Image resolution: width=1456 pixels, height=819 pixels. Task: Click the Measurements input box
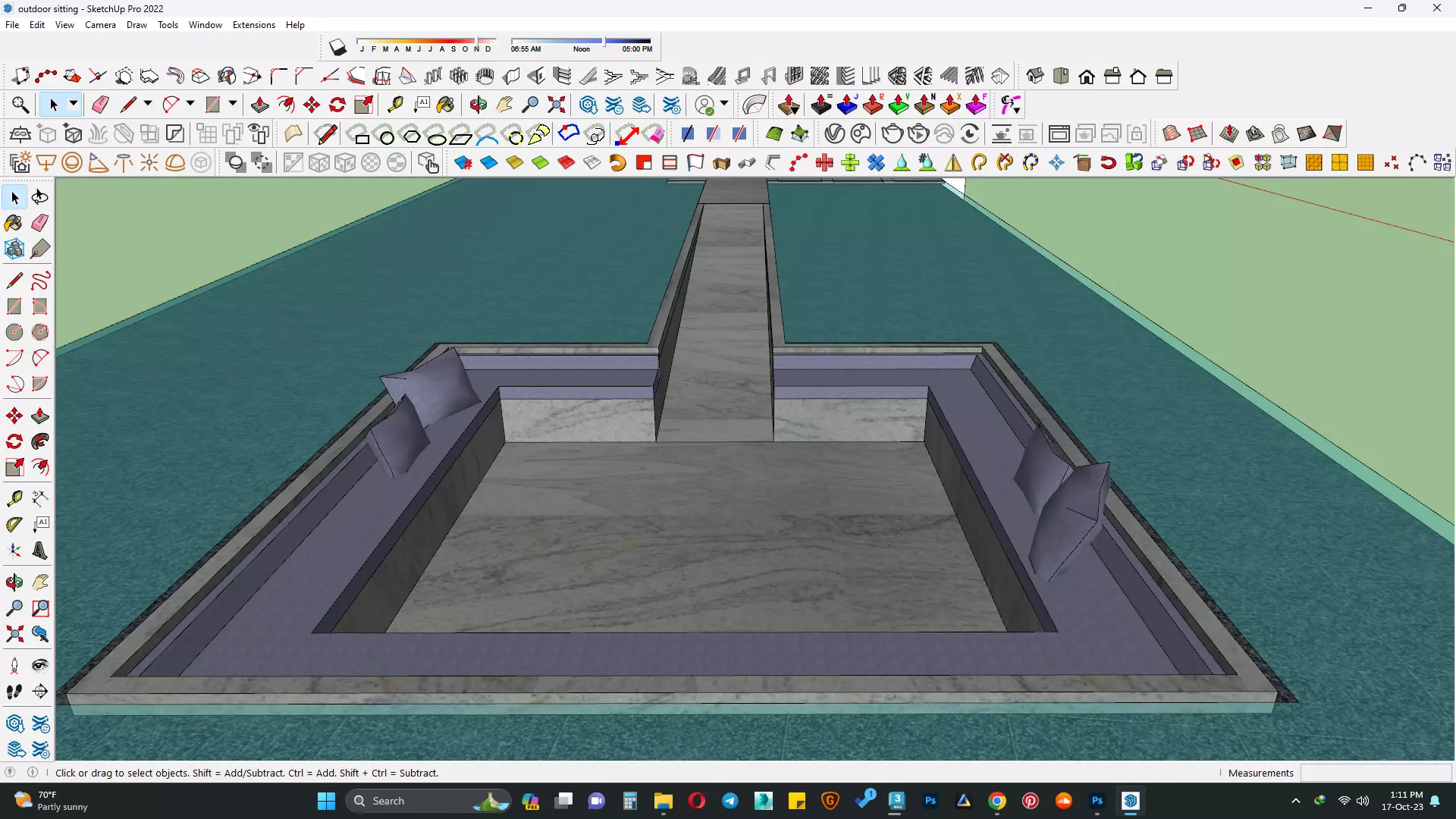coord(1375,773)
